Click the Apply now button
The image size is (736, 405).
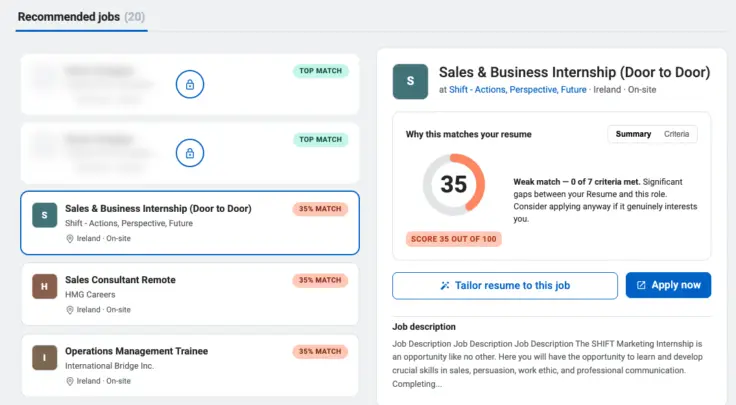pos(668,285)
